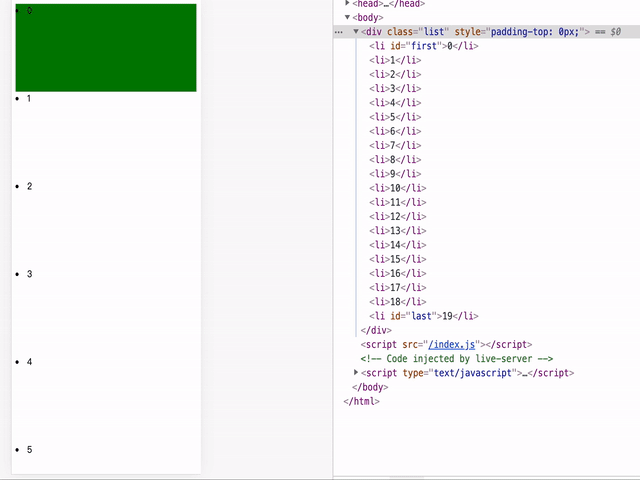Screen dimensions: 640x480
Task: Select the li 3 node
Action: (395, 89)
